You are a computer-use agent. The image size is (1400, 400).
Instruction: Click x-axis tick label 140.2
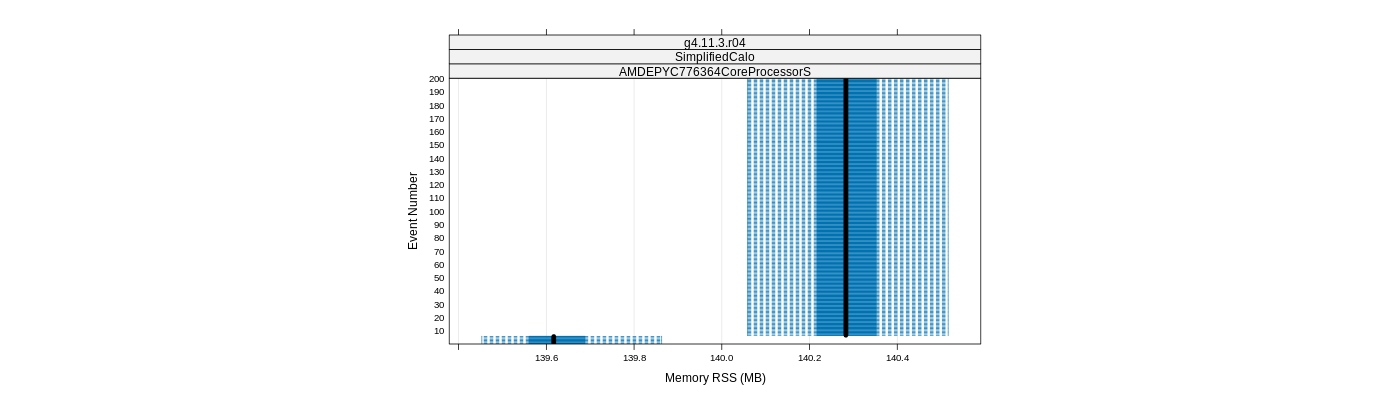809,357
